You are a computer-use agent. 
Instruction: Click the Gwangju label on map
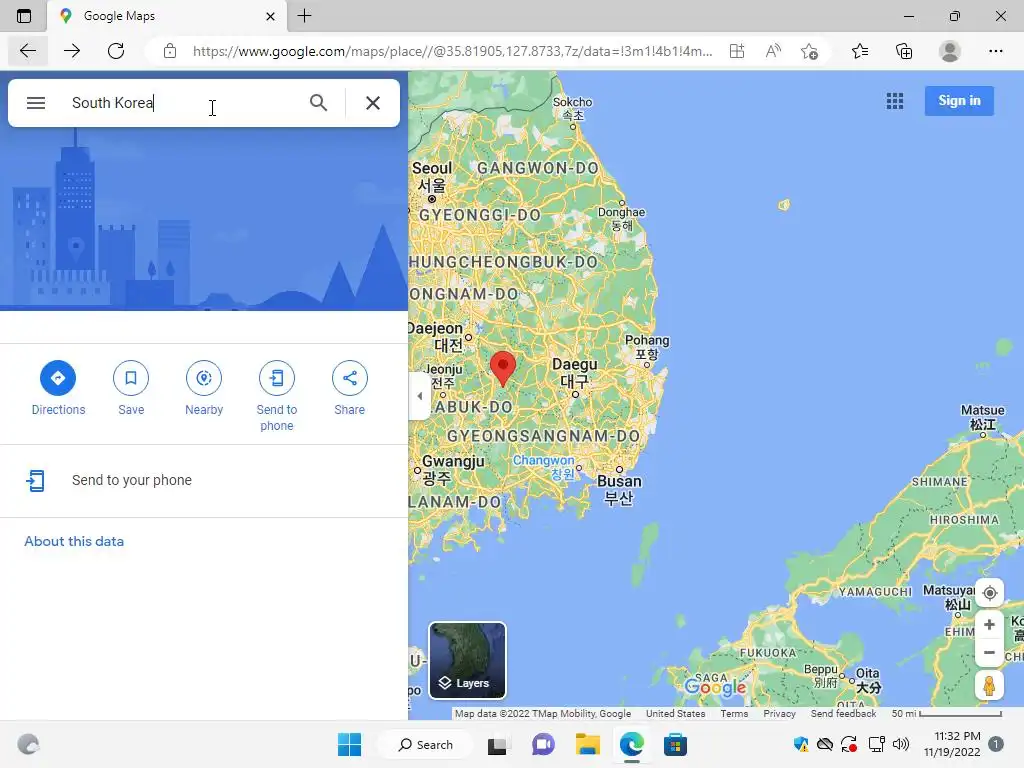click(452, 469)
